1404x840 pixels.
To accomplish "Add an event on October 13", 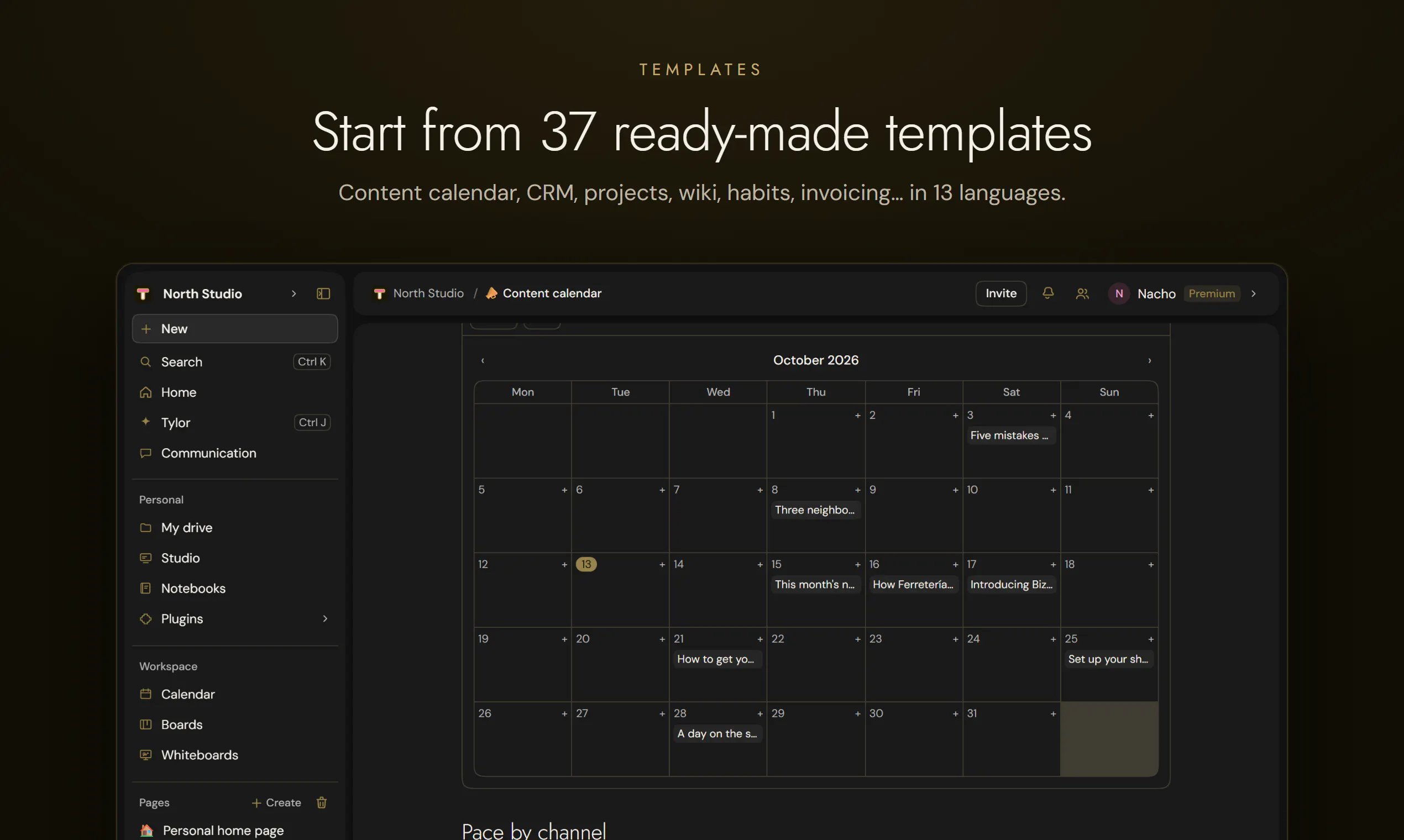I will (662, 564).
